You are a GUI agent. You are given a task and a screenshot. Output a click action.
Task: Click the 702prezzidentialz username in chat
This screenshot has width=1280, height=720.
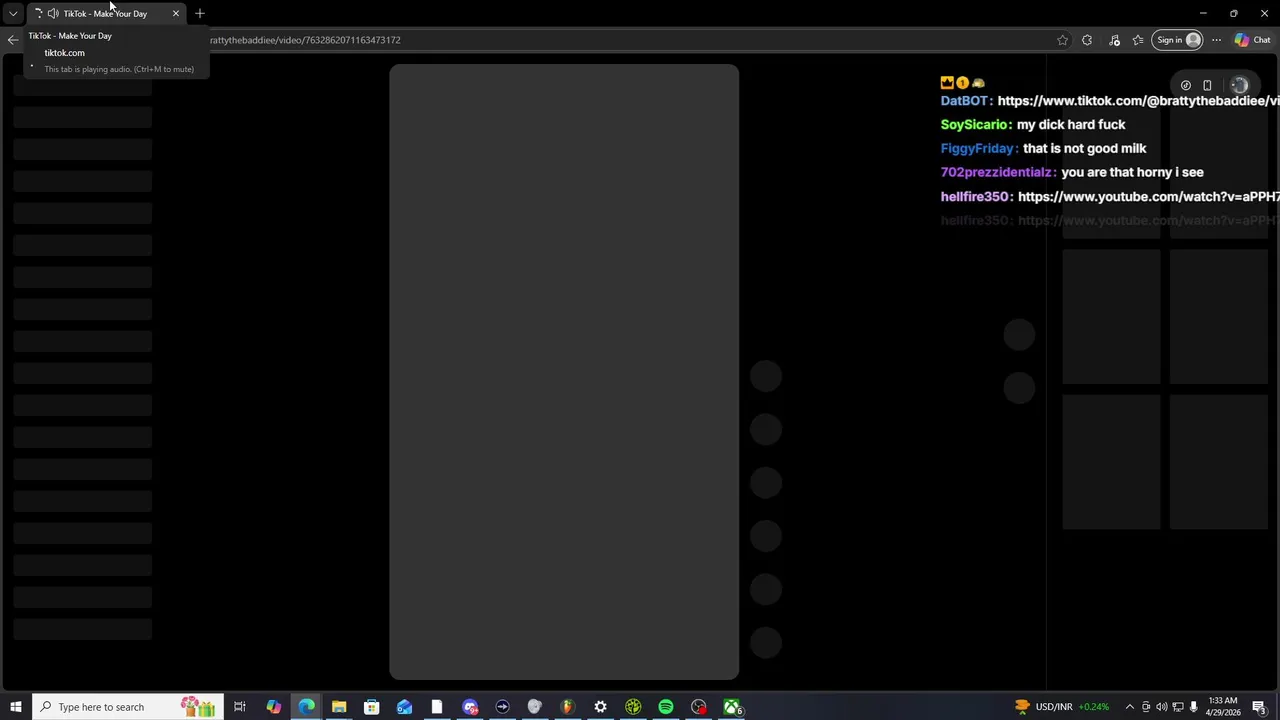[x=998, y=173]
